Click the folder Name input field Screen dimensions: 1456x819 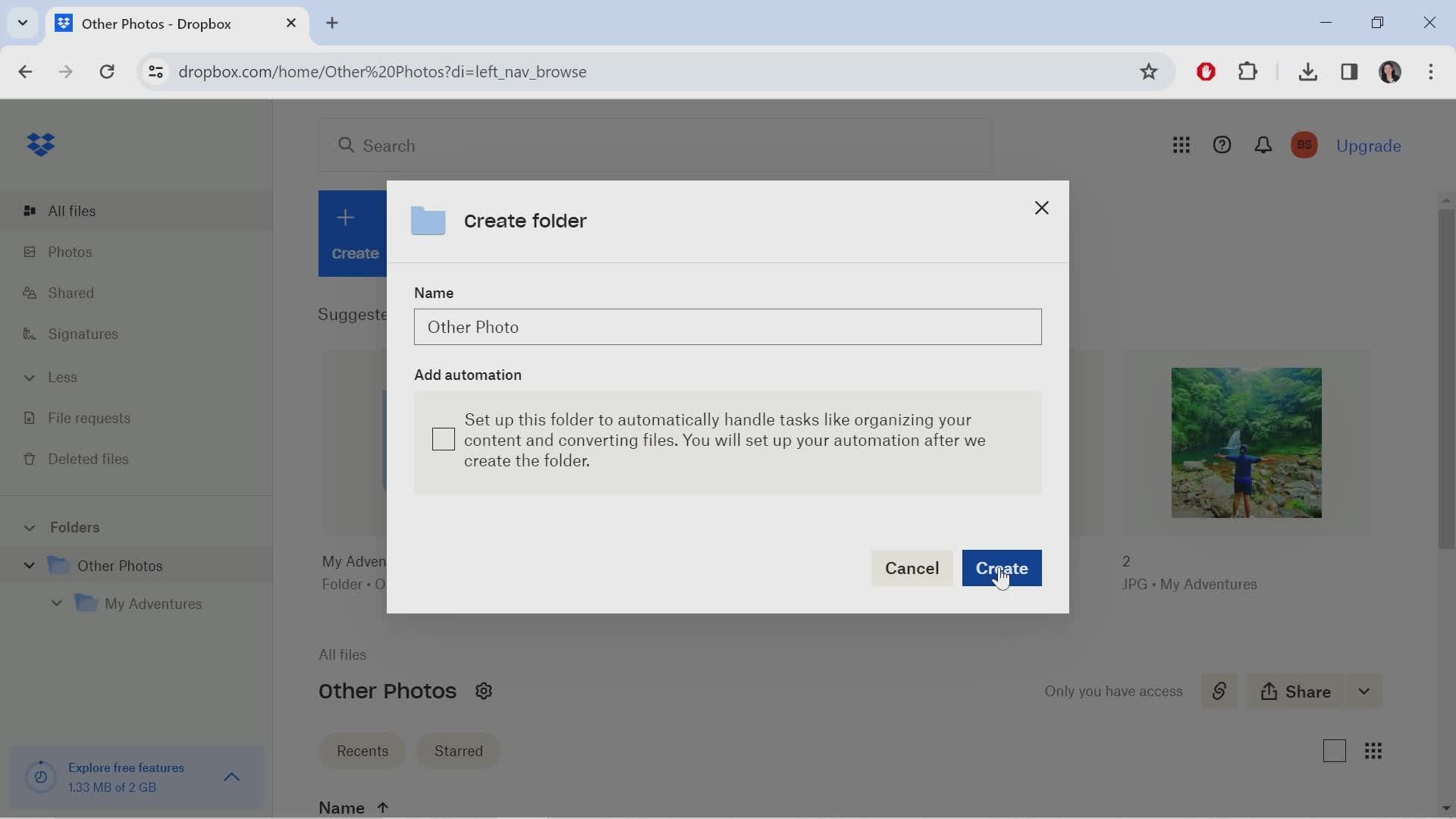point(728,326)
